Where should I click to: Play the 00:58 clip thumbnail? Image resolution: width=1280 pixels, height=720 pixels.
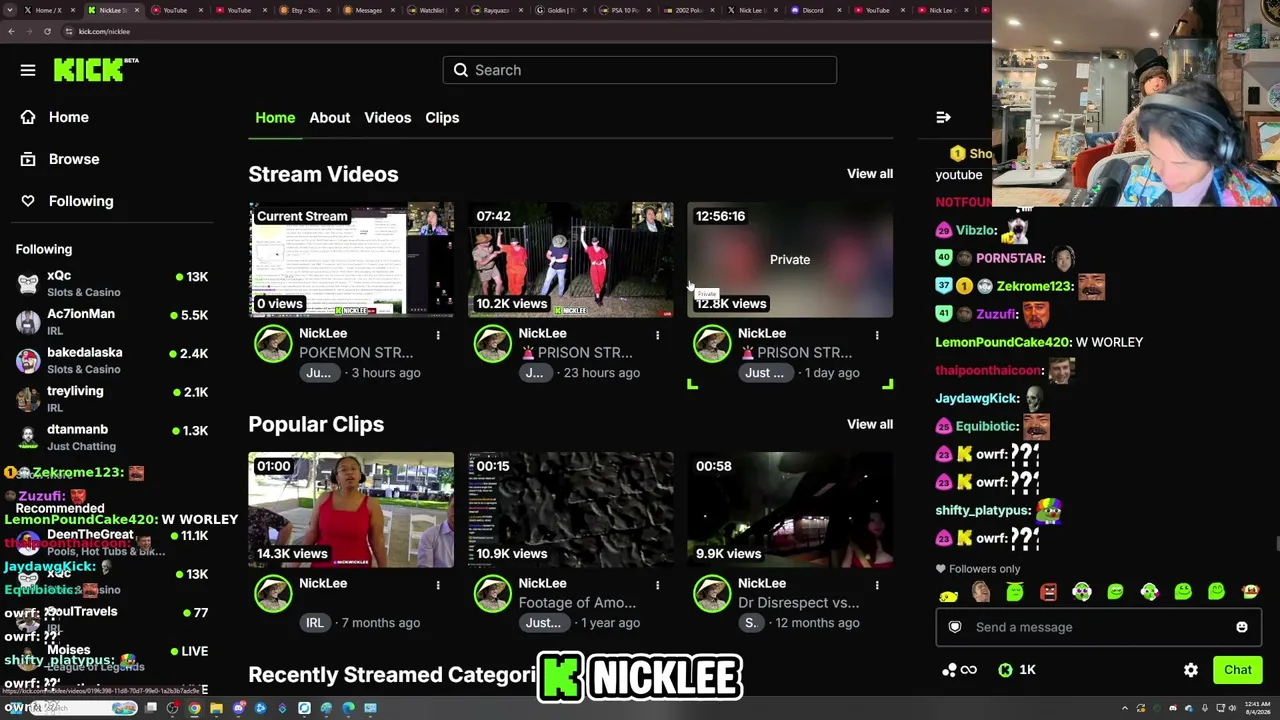coord(790,510)
